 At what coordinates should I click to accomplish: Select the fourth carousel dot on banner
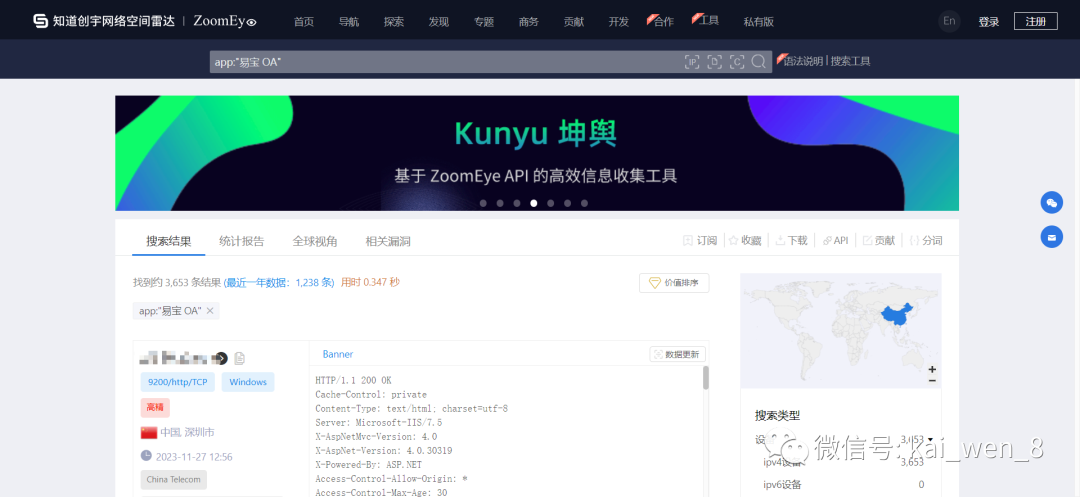click(x=534, y=203)
